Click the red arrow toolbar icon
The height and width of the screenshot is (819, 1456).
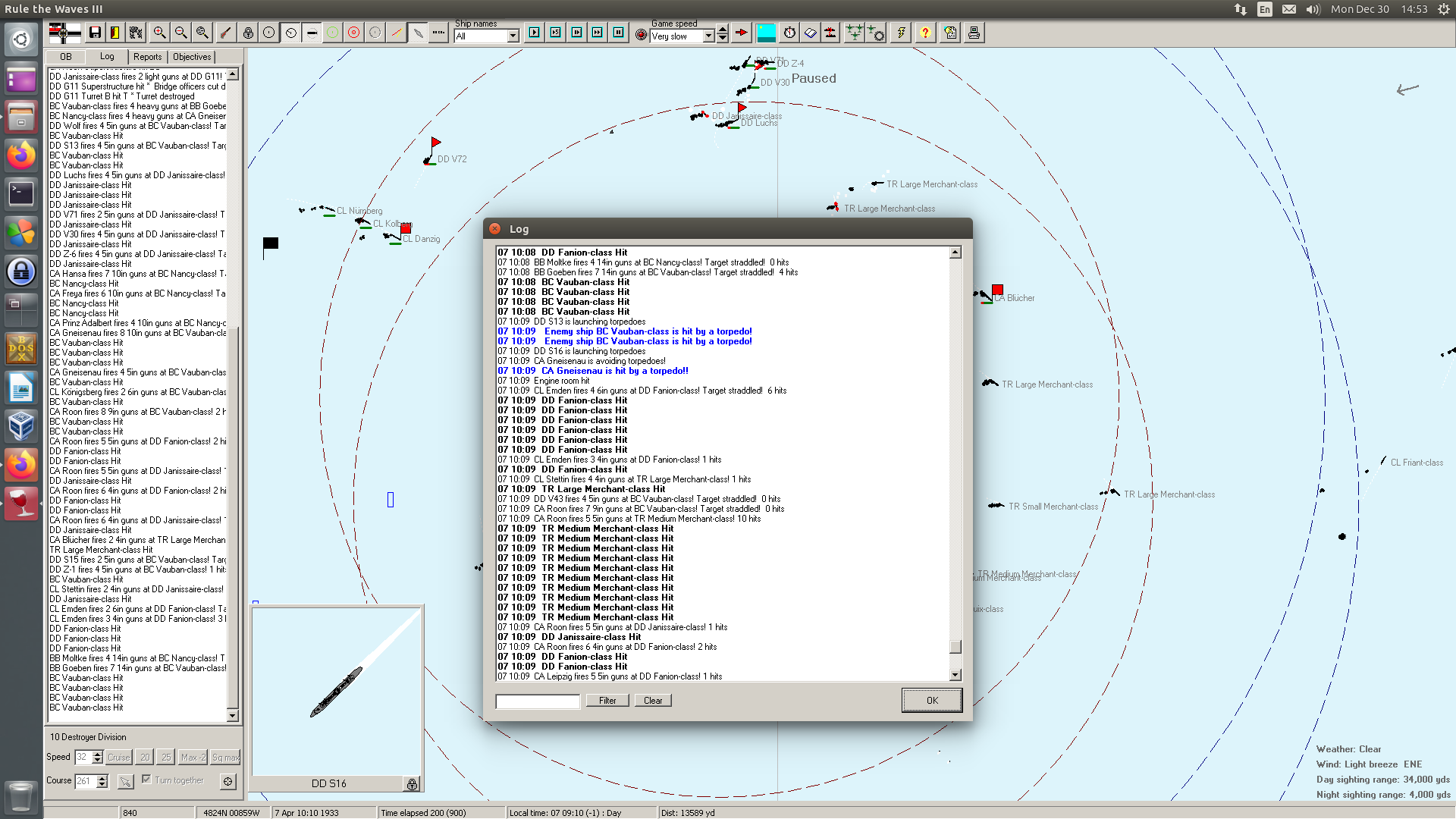coord(742,33)
